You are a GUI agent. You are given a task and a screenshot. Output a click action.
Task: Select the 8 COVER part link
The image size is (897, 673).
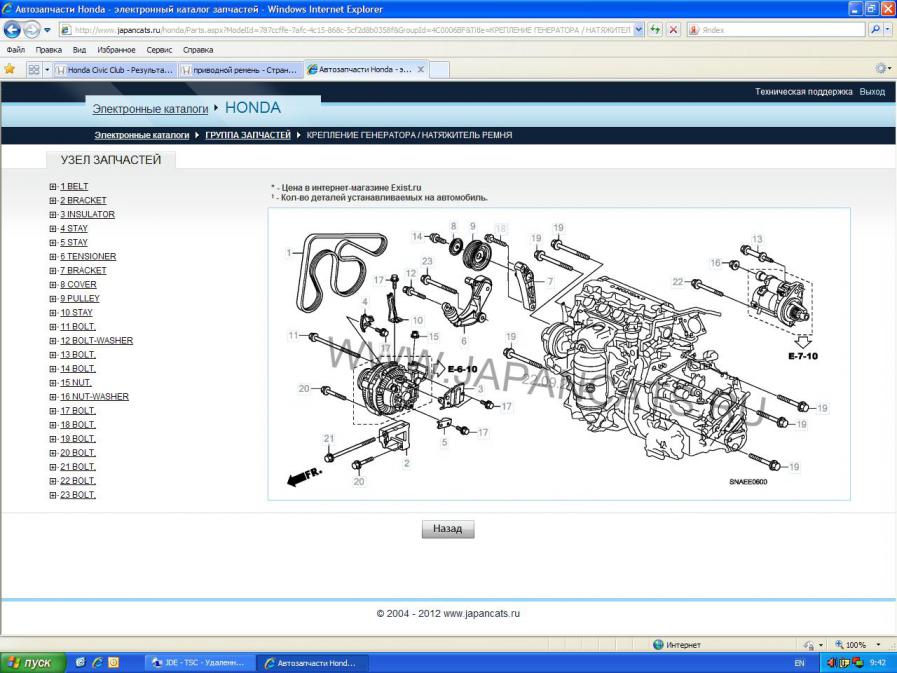pyautogui.click(x=78, y=284)
